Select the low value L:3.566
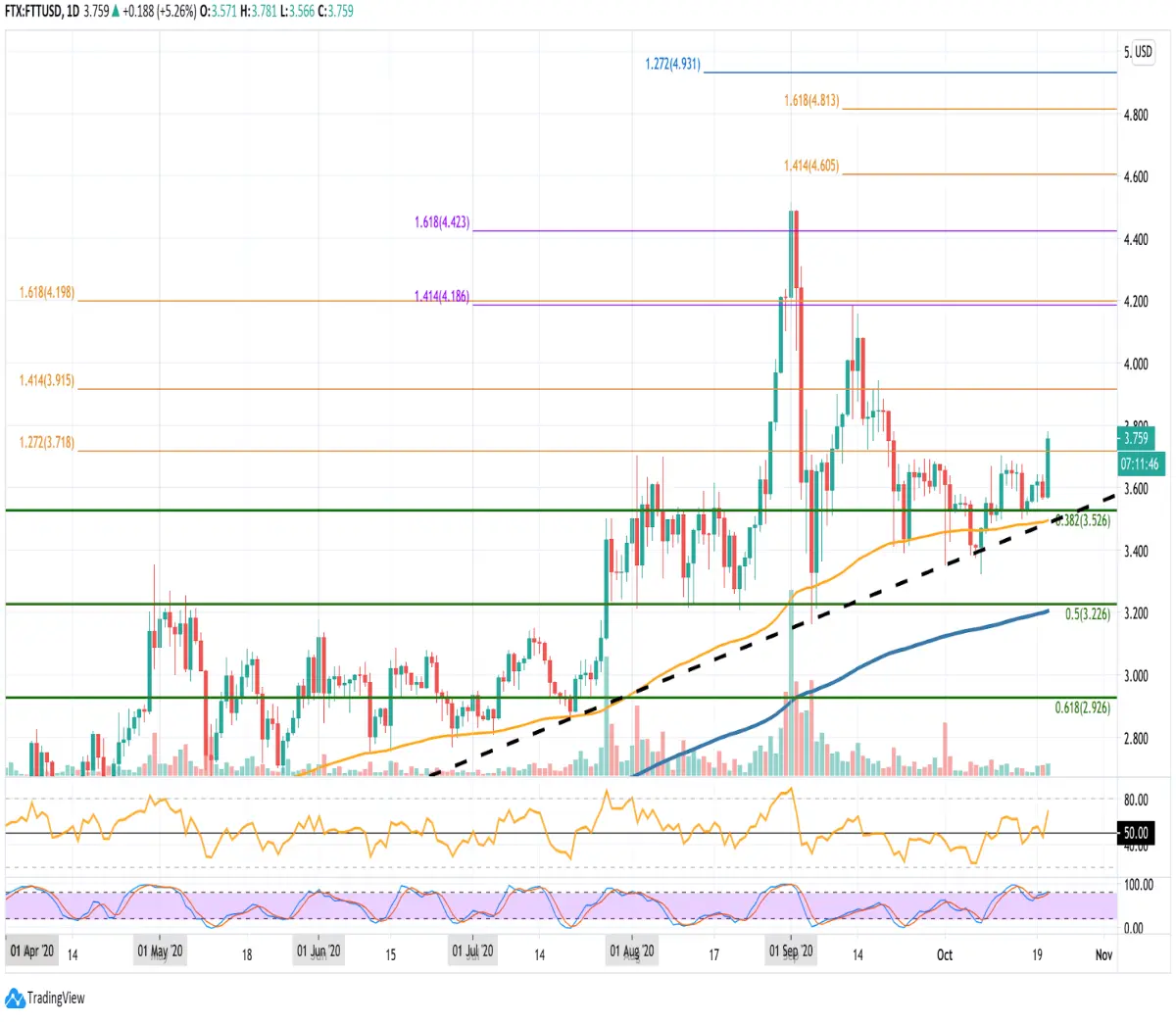 (x=297, y=12)
